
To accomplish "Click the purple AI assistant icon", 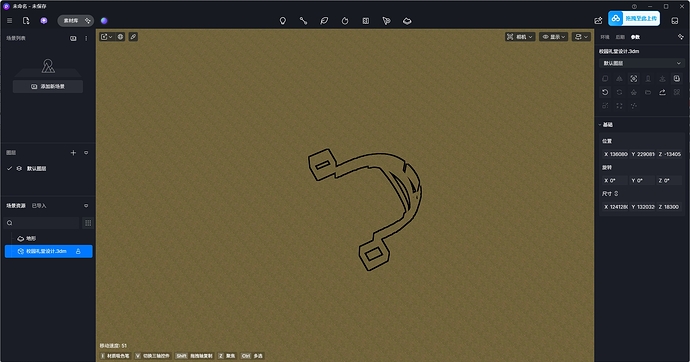I will 44,21.
